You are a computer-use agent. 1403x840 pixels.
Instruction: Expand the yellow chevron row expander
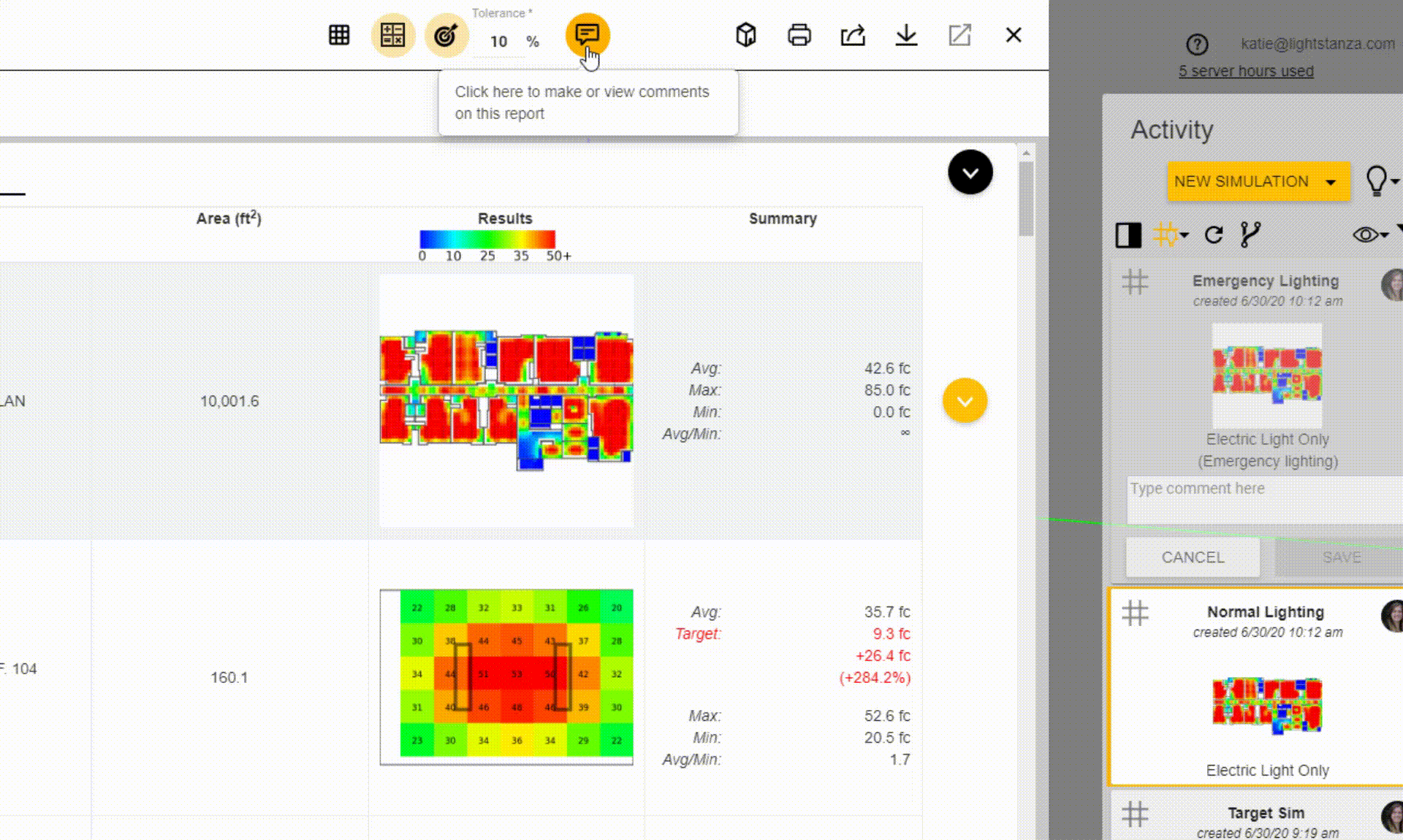pos(965,401)
